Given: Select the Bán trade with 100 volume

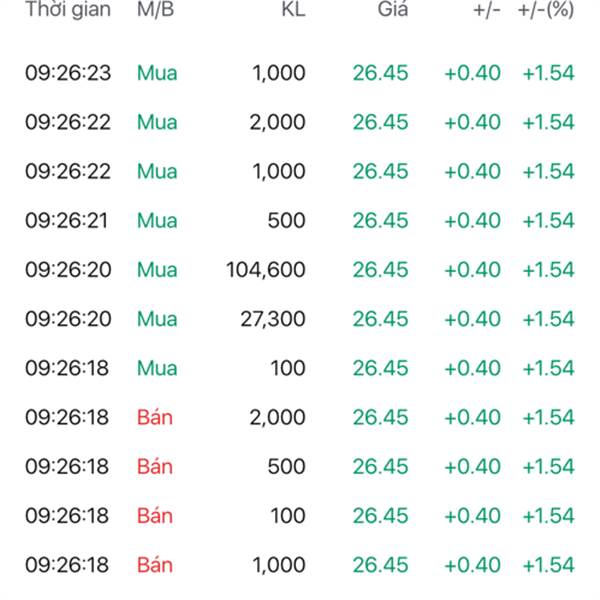Looking at the screenshot, I should (x=300, y=516).
